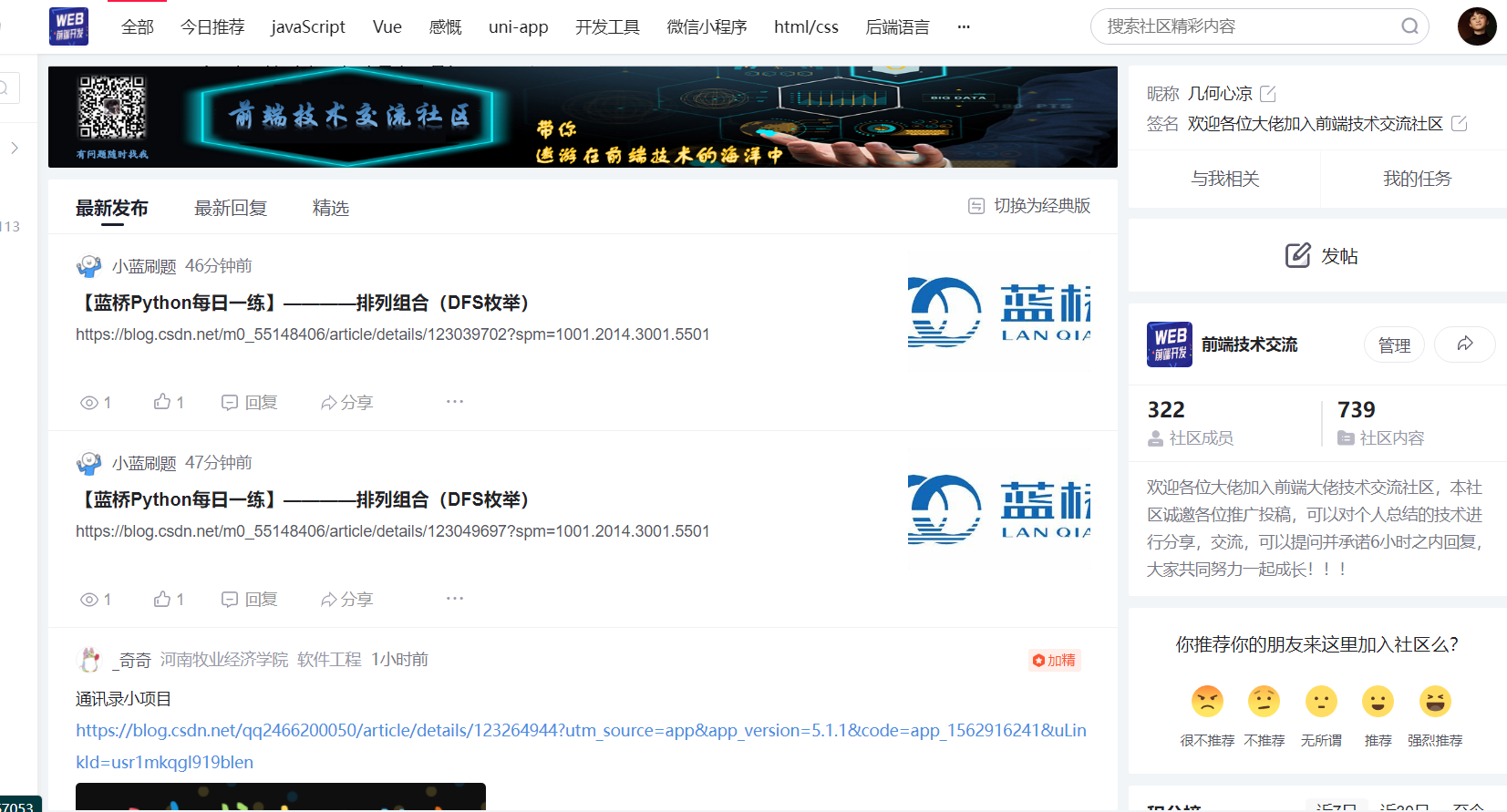Share the 47分钟前 post
This screenshot has width=1507, height=812.
346,599
